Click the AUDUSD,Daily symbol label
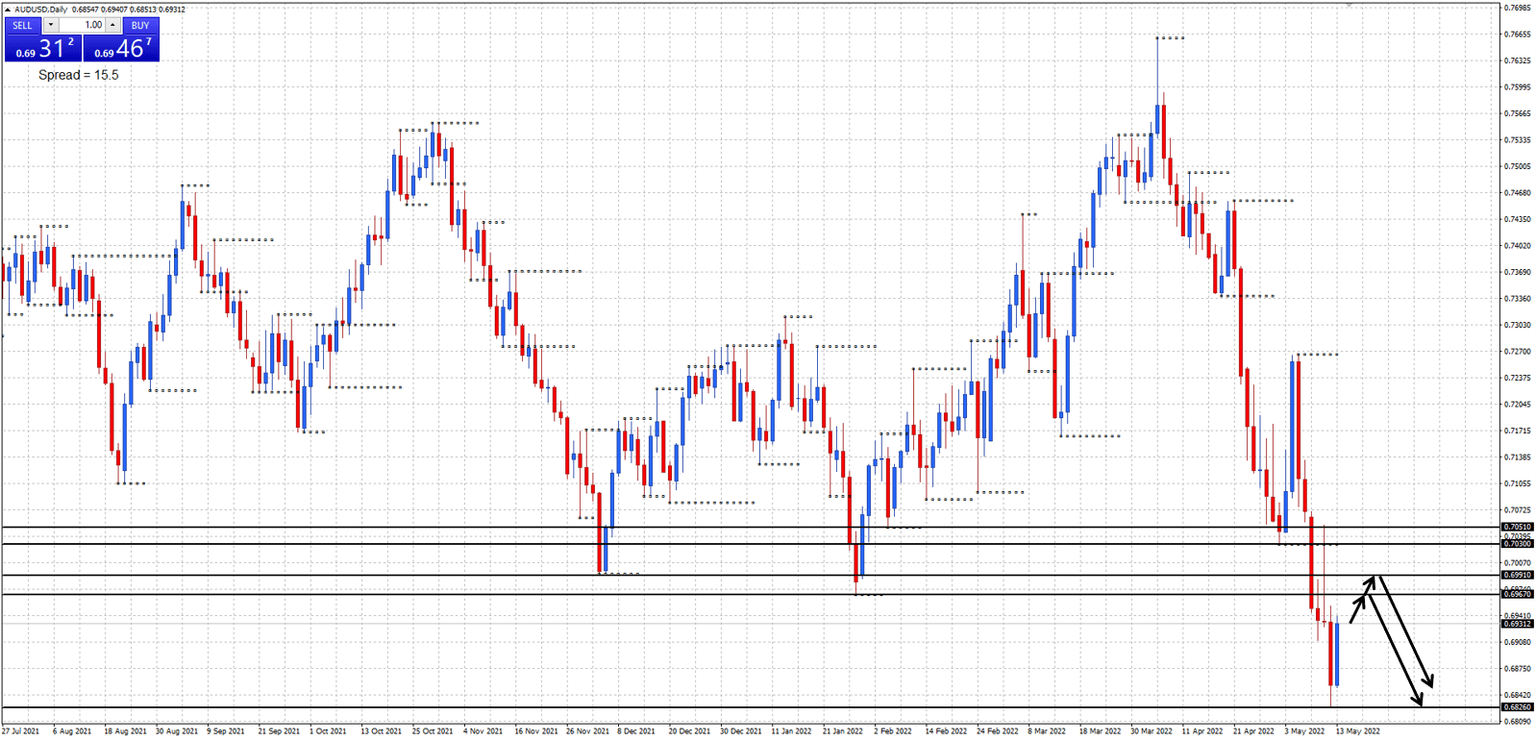 tap(40, 9)
